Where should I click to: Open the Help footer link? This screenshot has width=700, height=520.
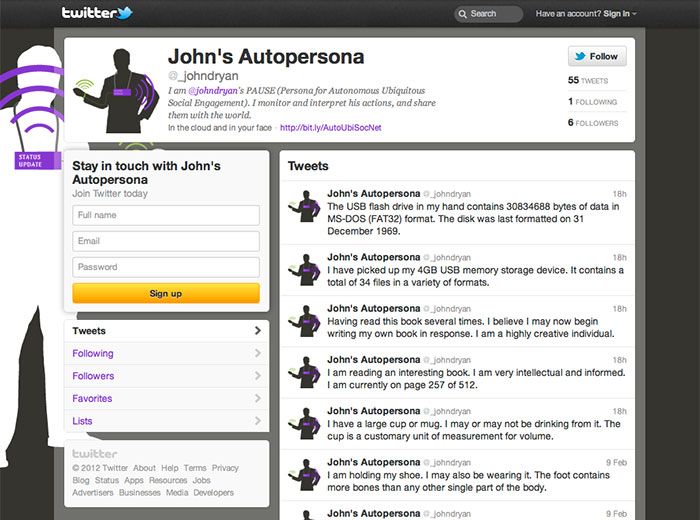coord(170,468)
